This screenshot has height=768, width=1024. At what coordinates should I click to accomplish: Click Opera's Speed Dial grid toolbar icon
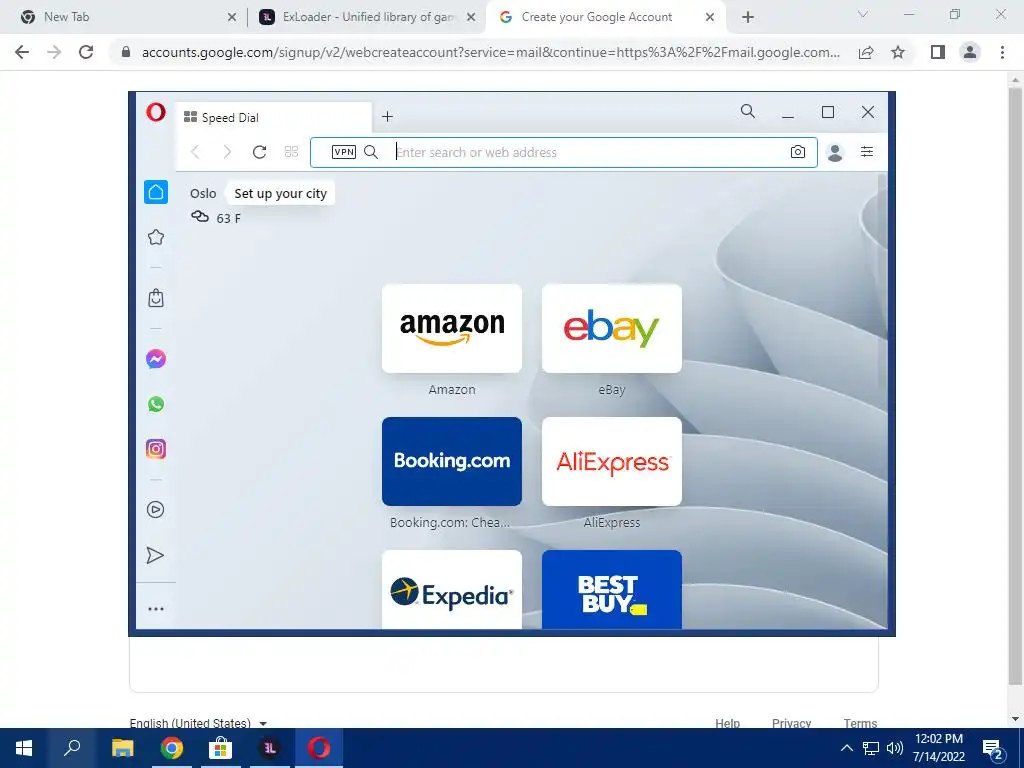click(x=291, y=152)
